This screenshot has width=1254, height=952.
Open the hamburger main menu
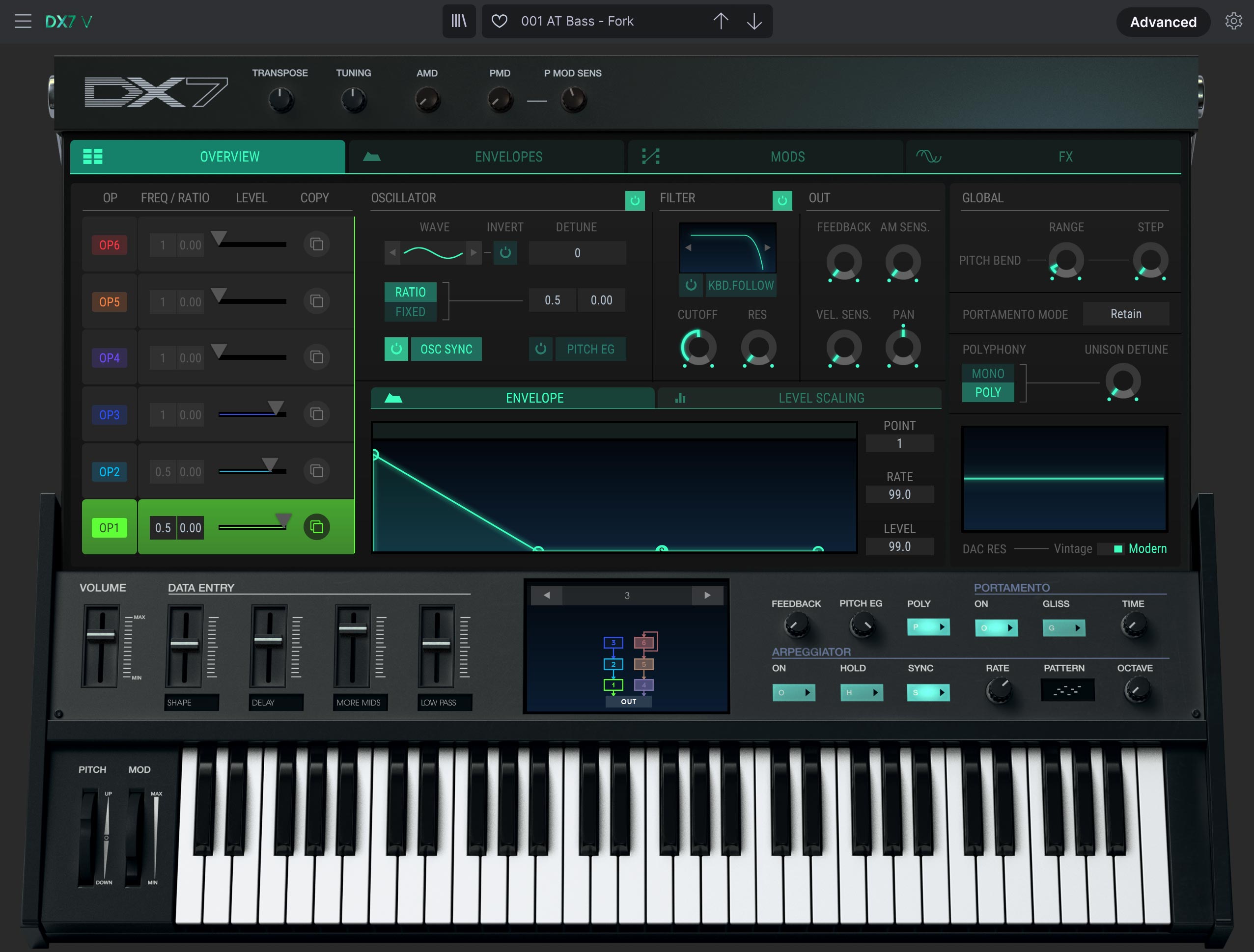(x=23, y=22)
